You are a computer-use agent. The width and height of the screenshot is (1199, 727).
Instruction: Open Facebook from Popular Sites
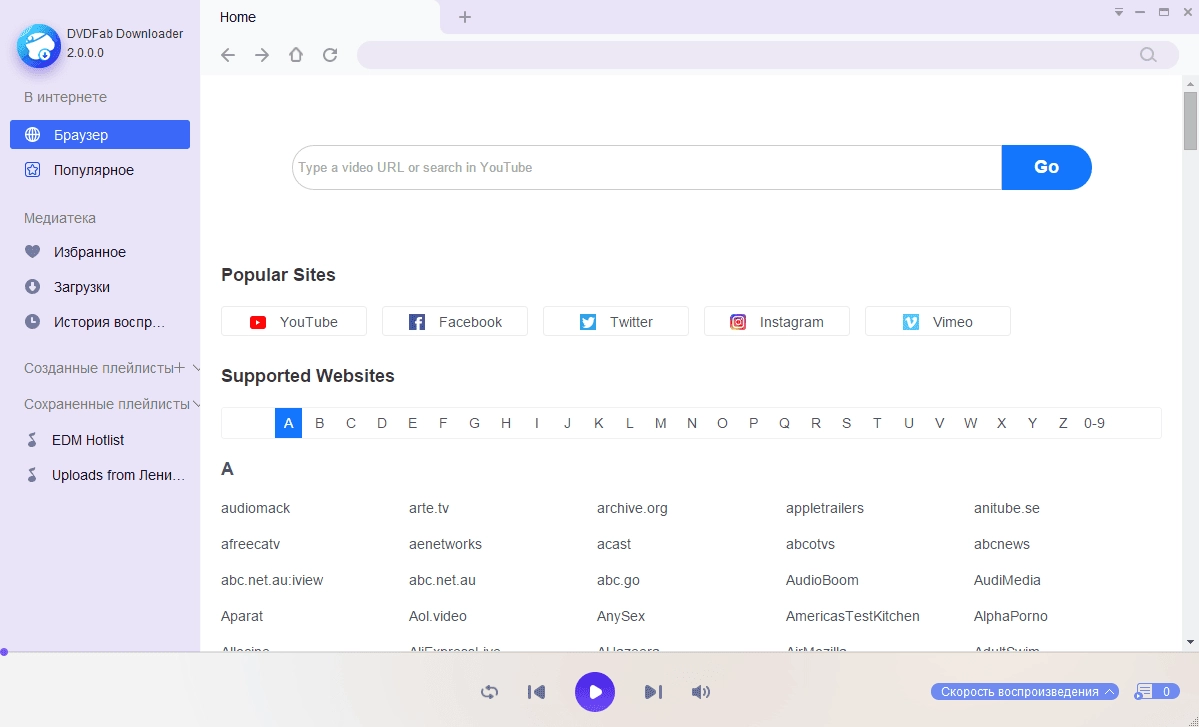click(x=455, y=322)
